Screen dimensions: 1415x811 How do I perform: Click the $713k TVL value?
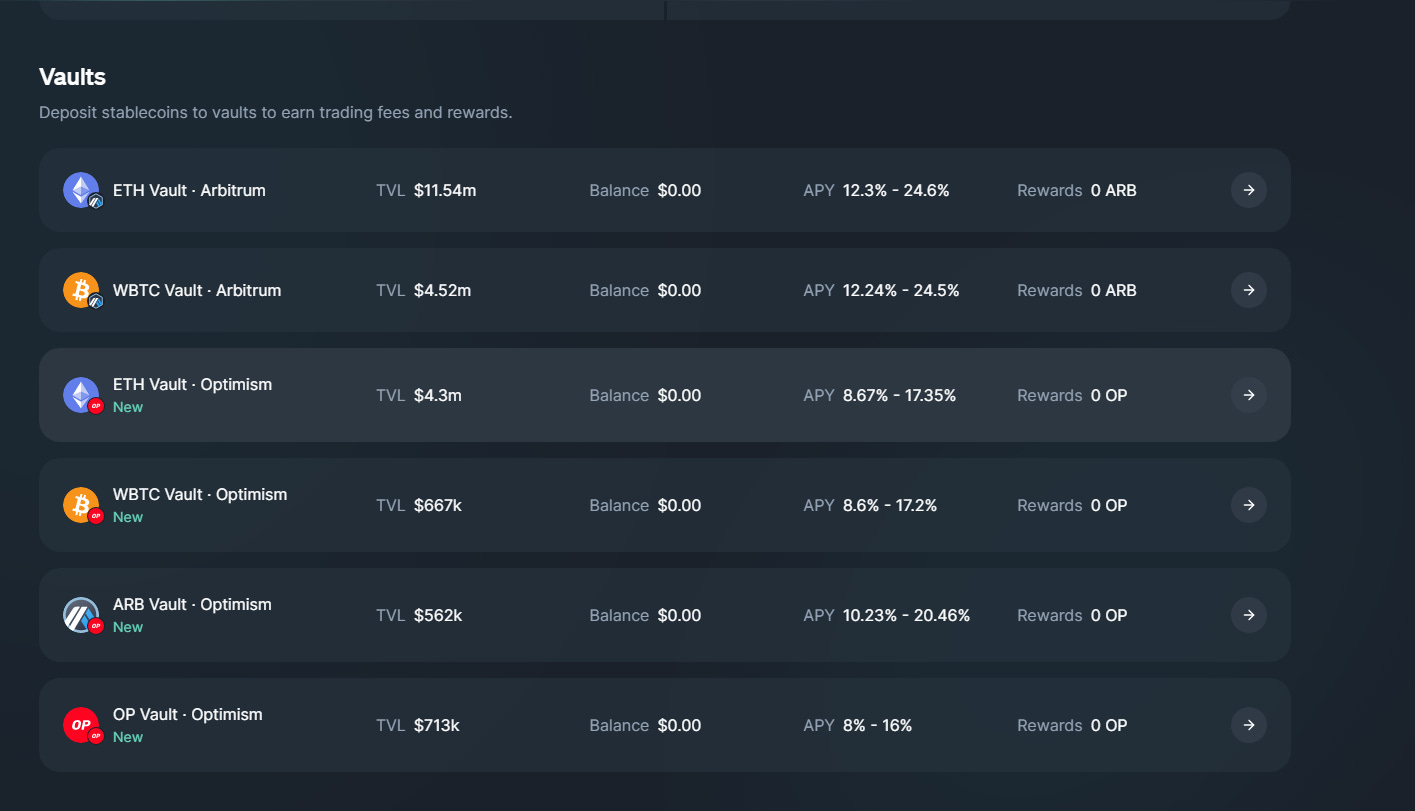[x=437, y=725]
